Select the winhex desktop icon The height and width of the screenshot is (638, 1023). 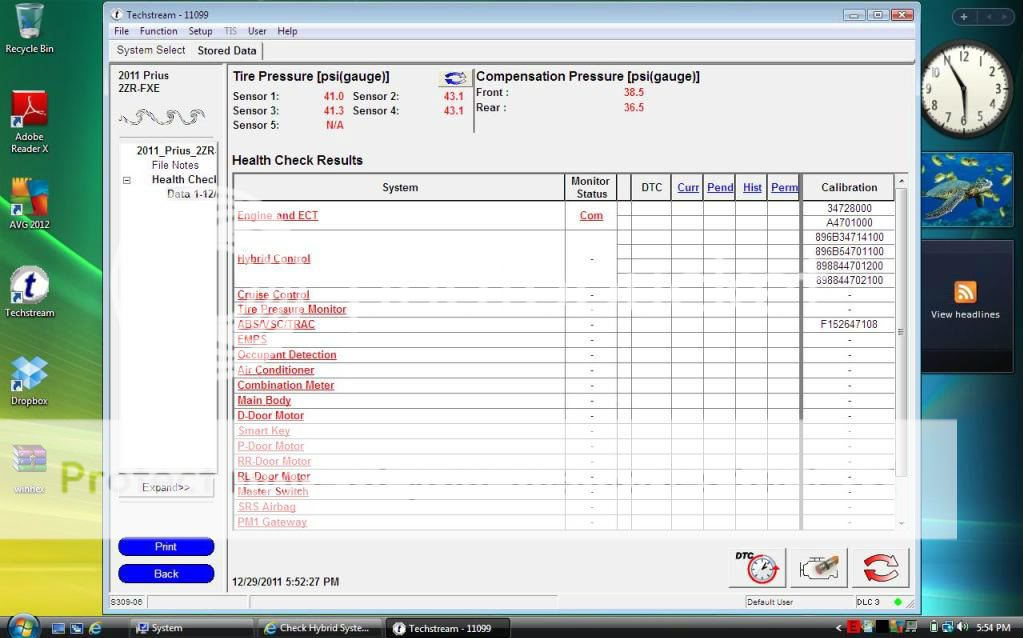[x=29, y=468]
